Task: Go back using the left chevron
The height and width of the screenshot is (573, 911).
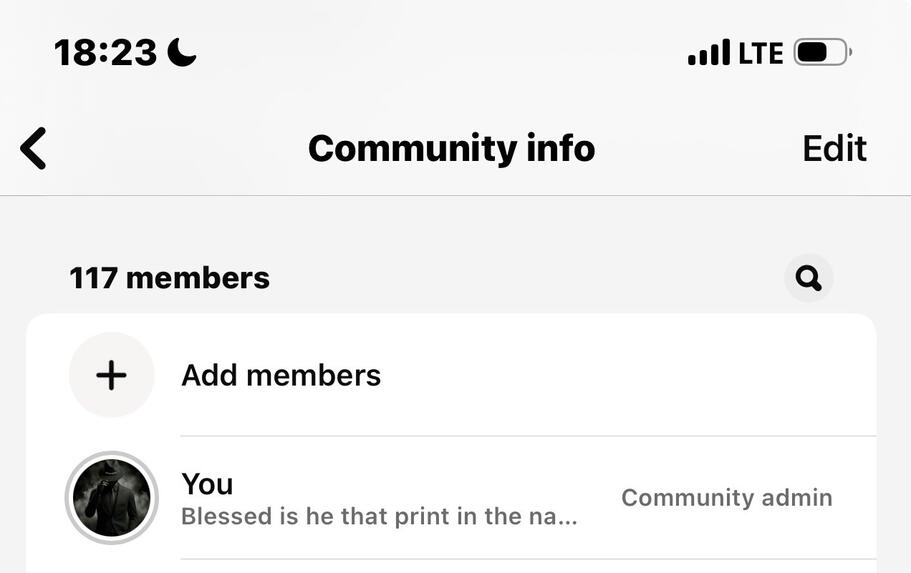Action: click(33, 148)
